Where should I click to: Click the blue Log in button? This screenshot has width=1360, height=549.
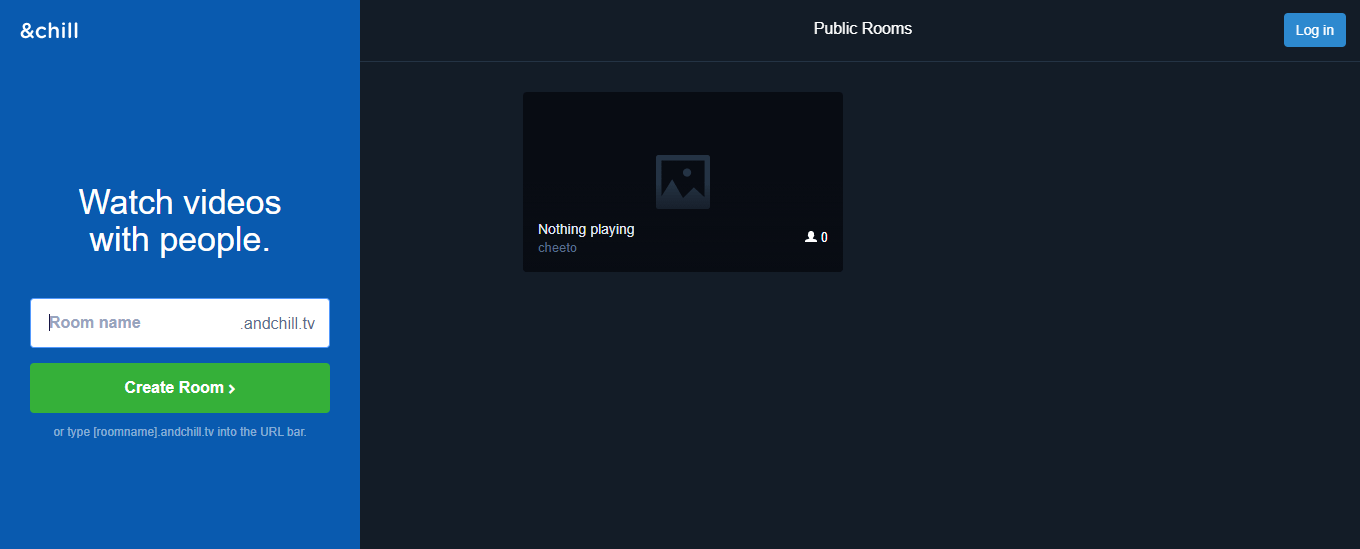(x=1314, y=30)
